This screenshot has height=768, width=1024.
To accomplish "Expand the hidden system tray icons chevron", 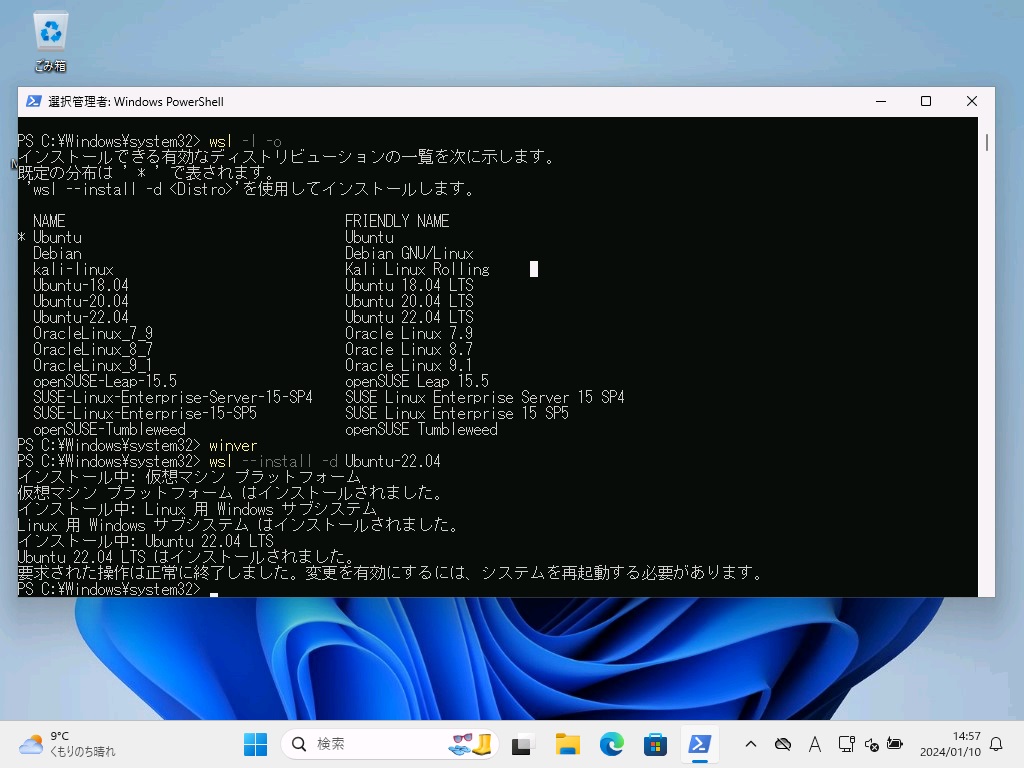I will click(751, 744).
